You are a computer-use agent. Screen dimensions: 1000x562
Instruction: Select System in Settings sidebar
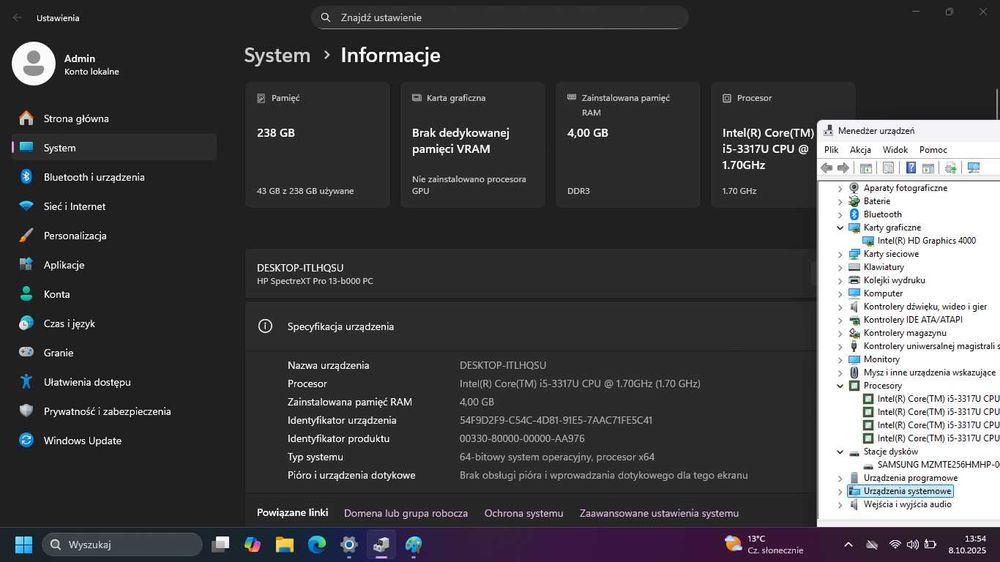(114, 148)
